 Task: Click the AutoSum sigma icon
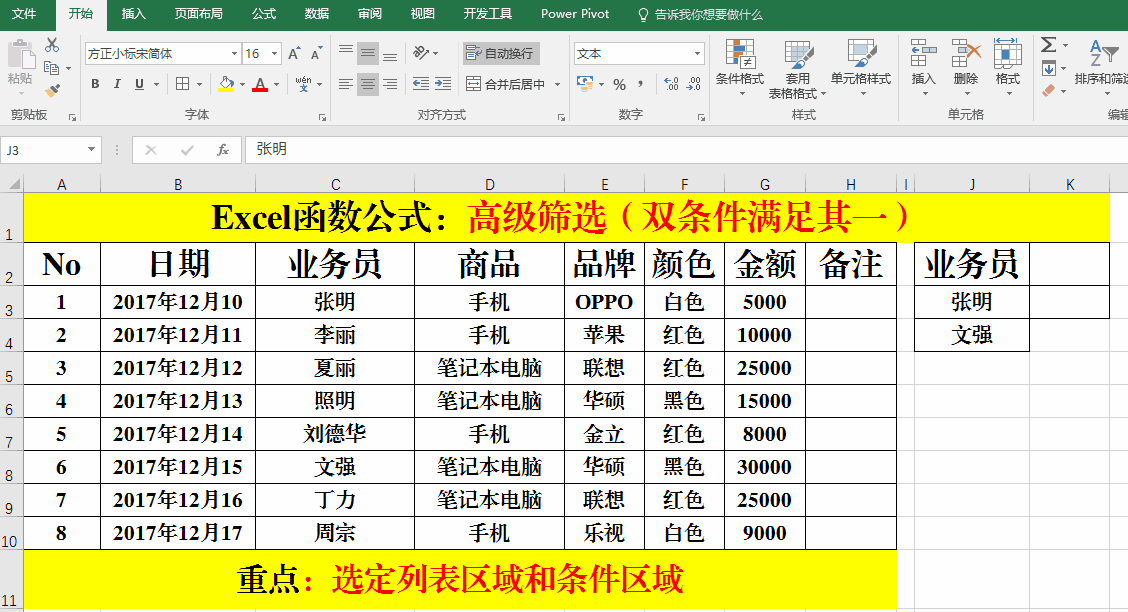pos(1048,45)
